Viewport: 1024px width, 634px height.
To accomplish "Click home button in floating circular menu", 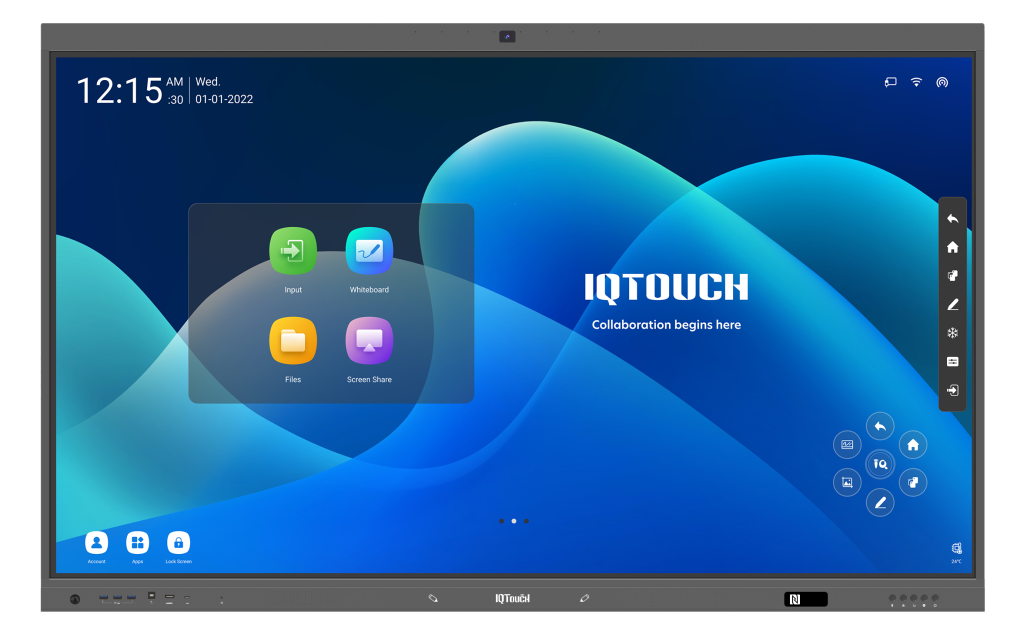I will coord(912,445).
